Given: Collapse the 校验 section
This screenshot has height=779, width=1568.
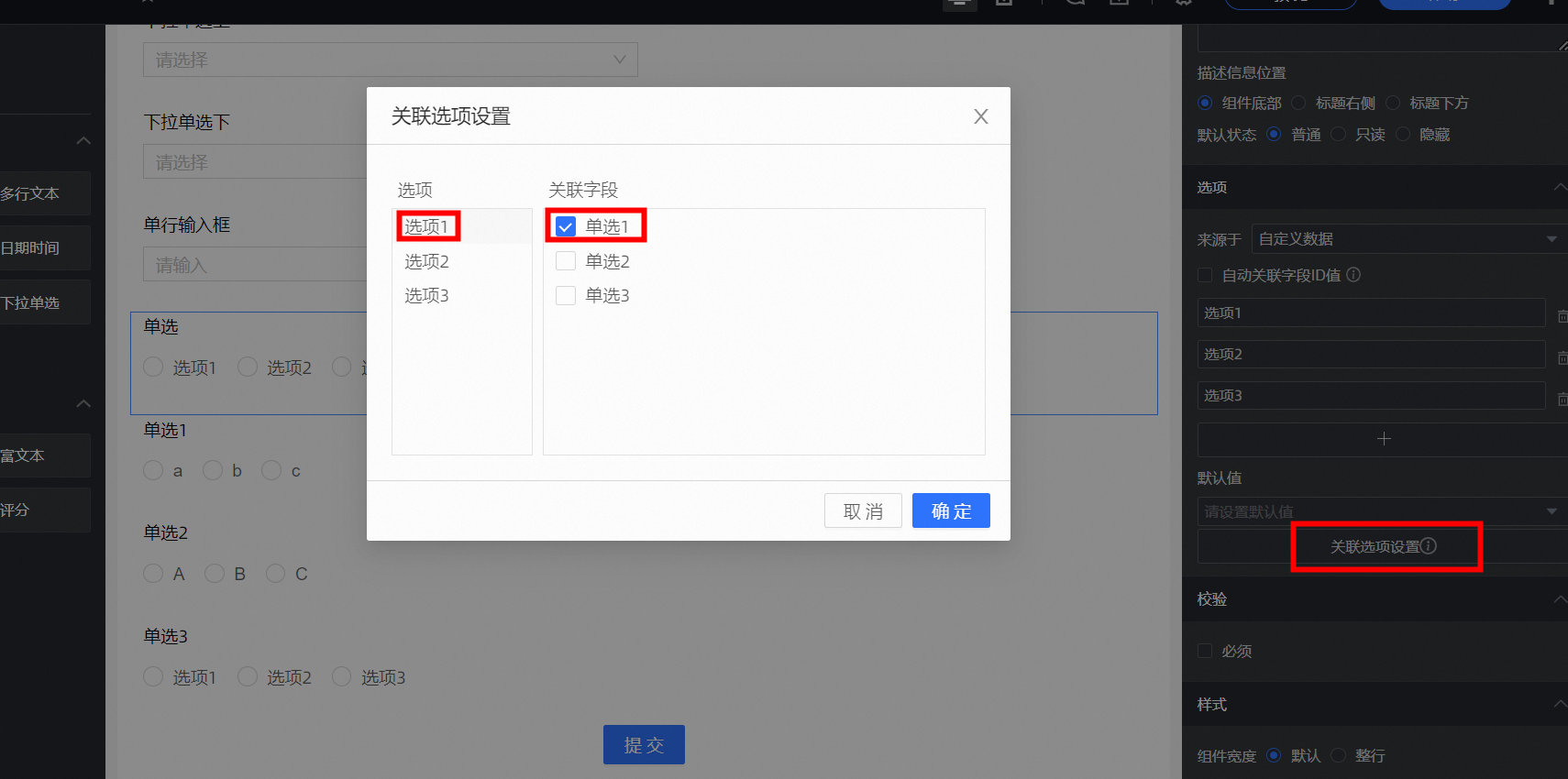Looking at the screenshot, I should click(1560, 599).
